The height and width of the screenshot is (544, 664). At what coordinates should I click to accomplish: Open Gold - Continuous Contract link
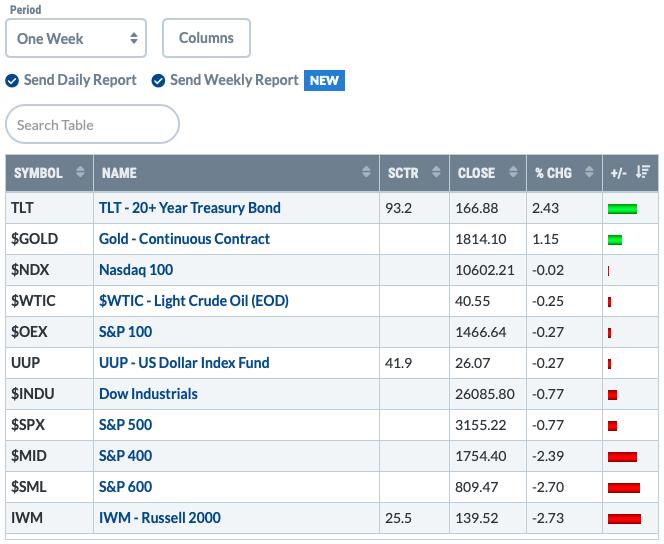(184, 239)
